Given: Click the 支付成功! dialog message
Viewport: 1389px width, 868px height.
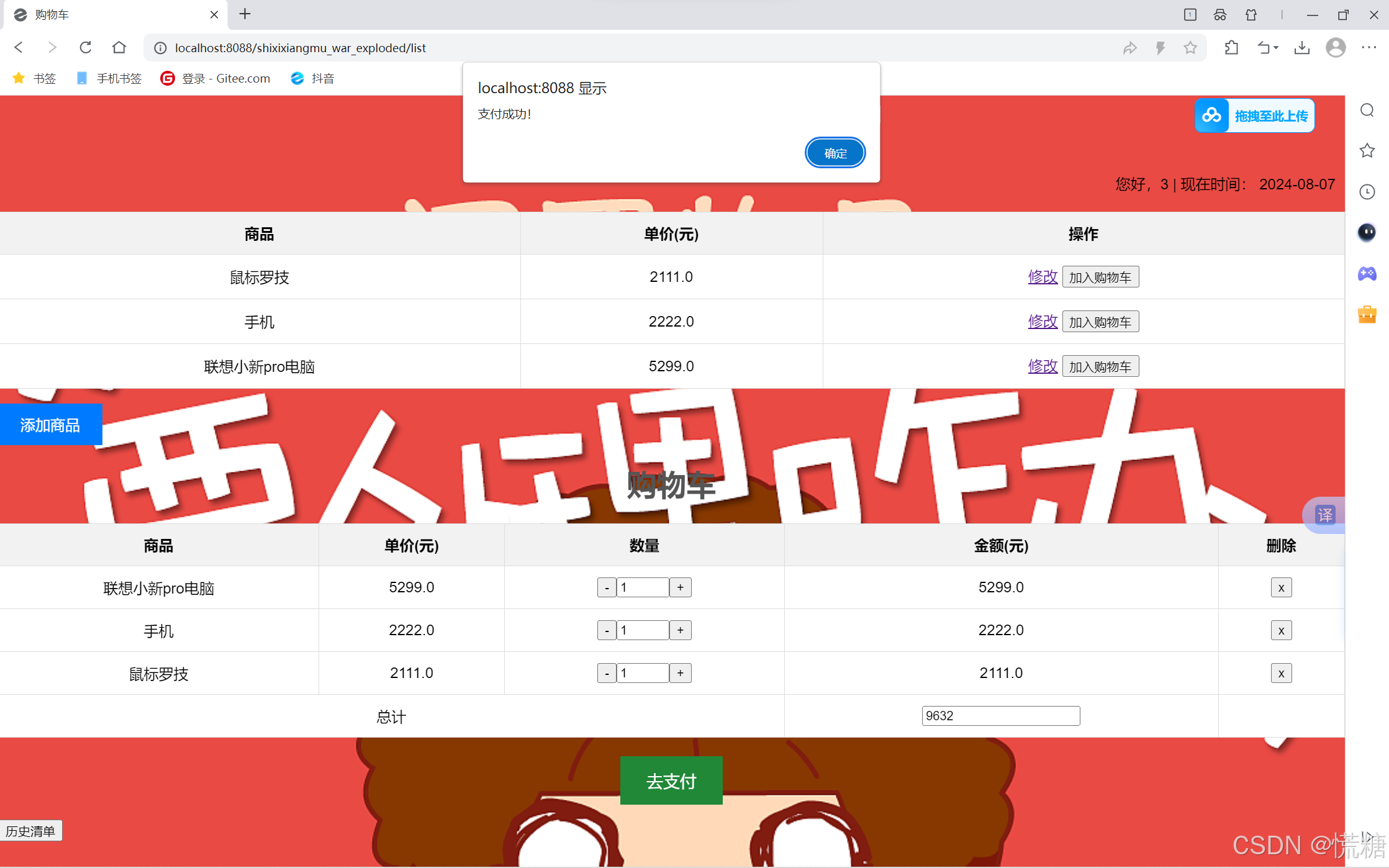Looking at the screenshot, I should pyautogui.click(x=504, y=114).
